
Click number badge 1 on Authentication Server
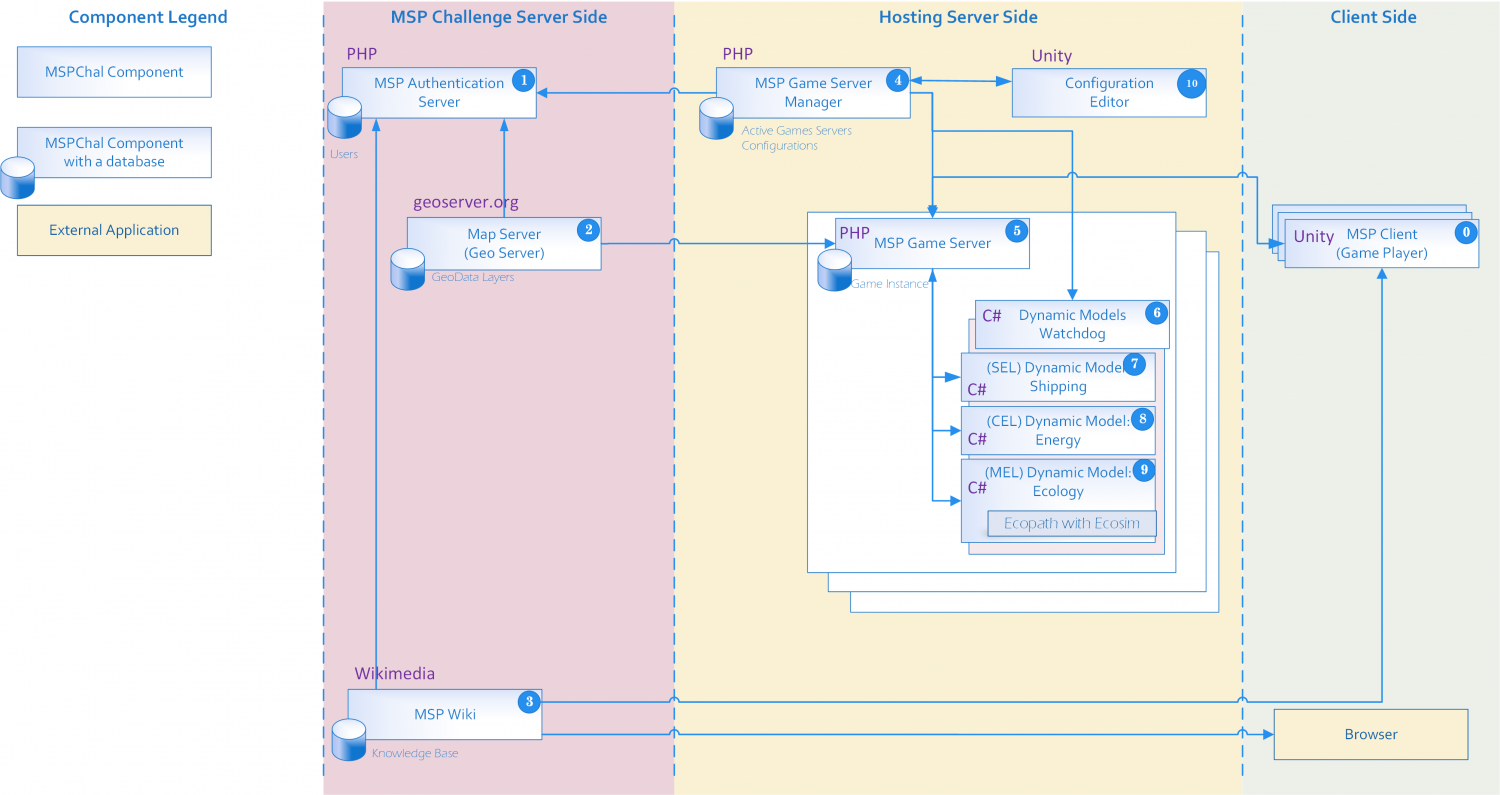[x=522, y=80]
